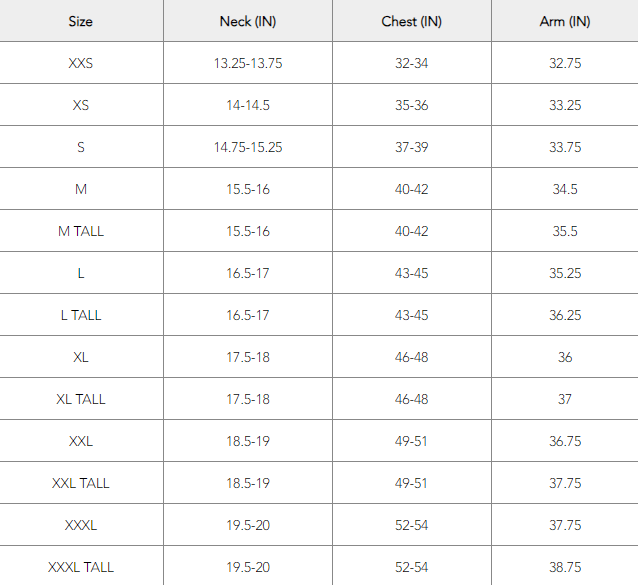Viewport: 638px width, 585px height.
Task: Click the arm value 38.75
Action: [x=565, y=567]
